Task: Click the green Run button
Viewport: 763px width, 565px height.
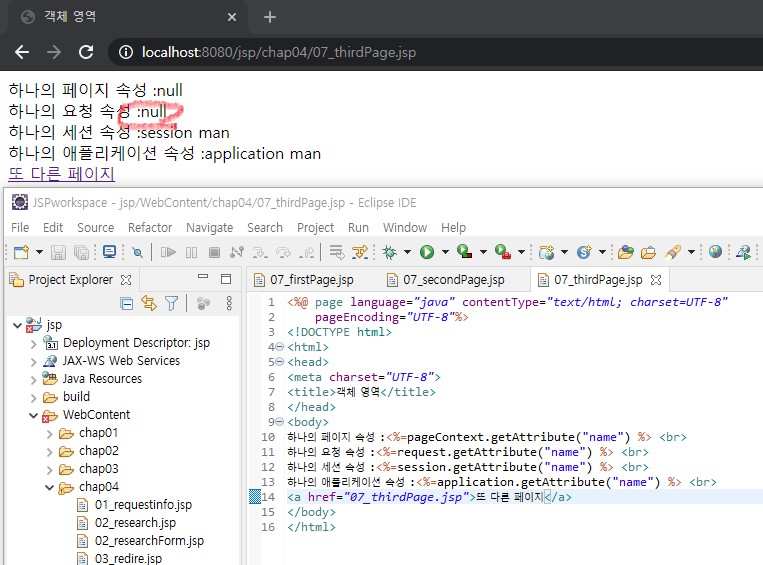Action: point(427,252)
